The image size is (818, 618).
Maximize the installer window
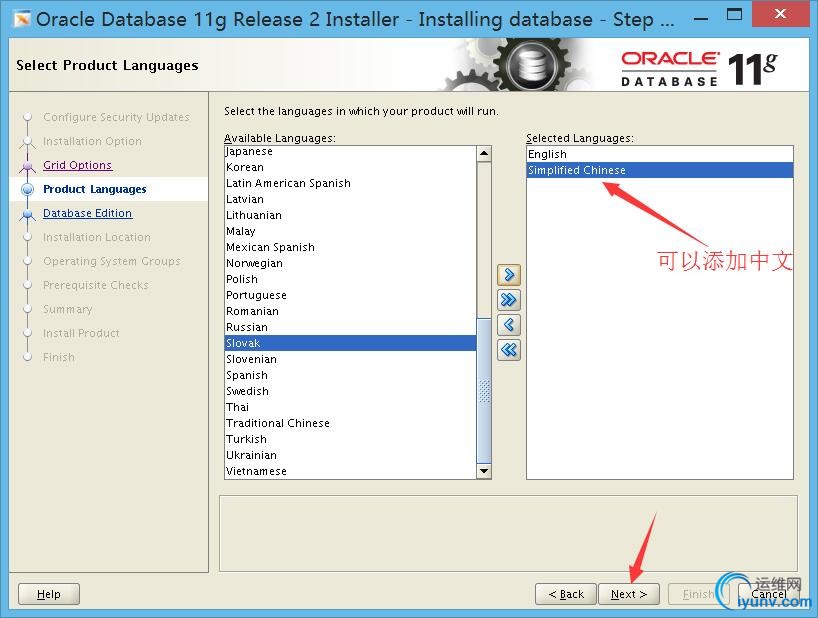click(734, 15)
